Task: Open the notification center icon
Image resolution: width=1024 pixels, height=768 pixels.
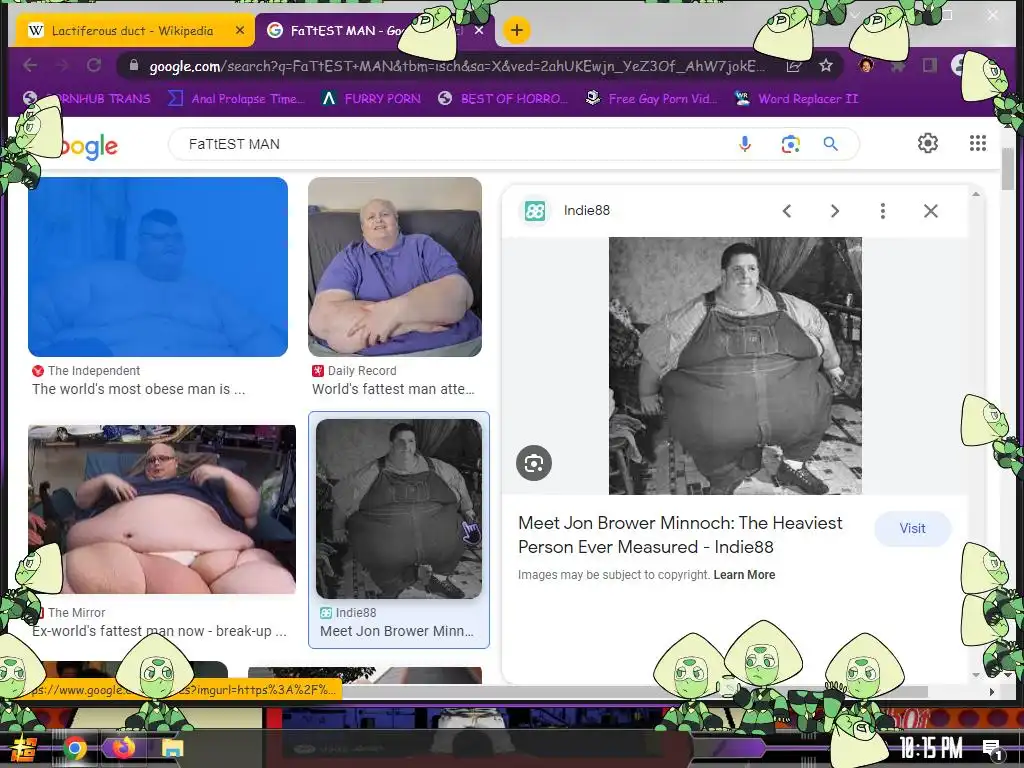Action: (x=991, y=749)
